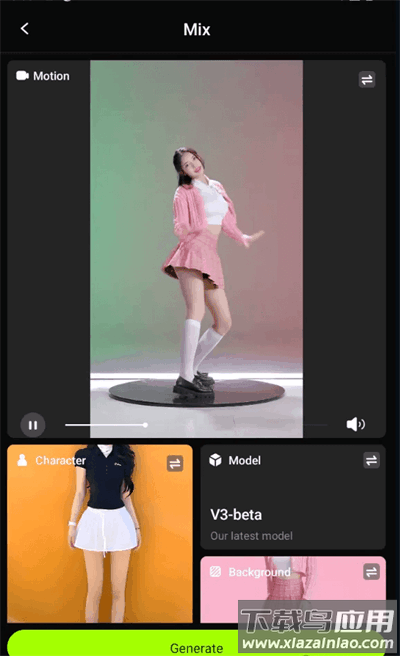Click the Motion camera icon
The height and width of the screenshot is (656, 400).
(22, 76)
